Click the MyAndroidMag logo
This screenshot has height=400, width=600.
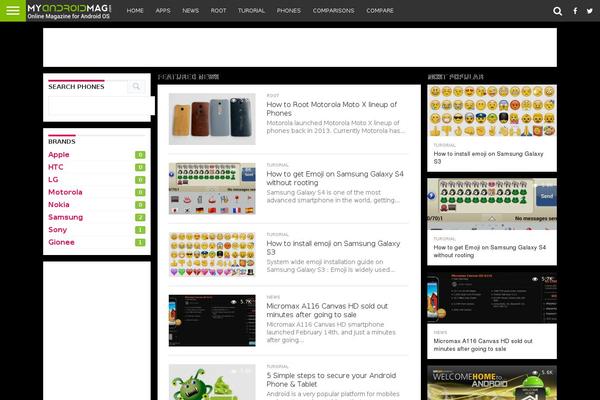point(69,11)
